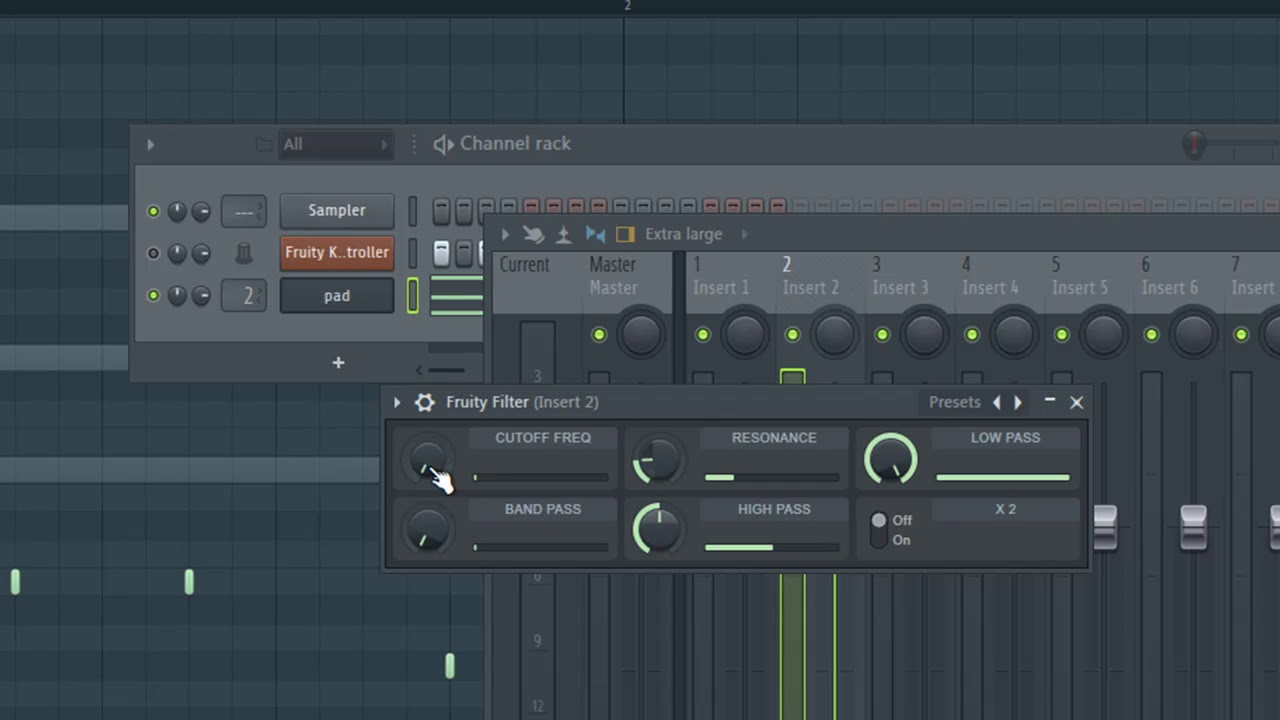Click the Master track pan knob
The height and width of the screenshot is (720, 1280).
click(x=641, y=335)
